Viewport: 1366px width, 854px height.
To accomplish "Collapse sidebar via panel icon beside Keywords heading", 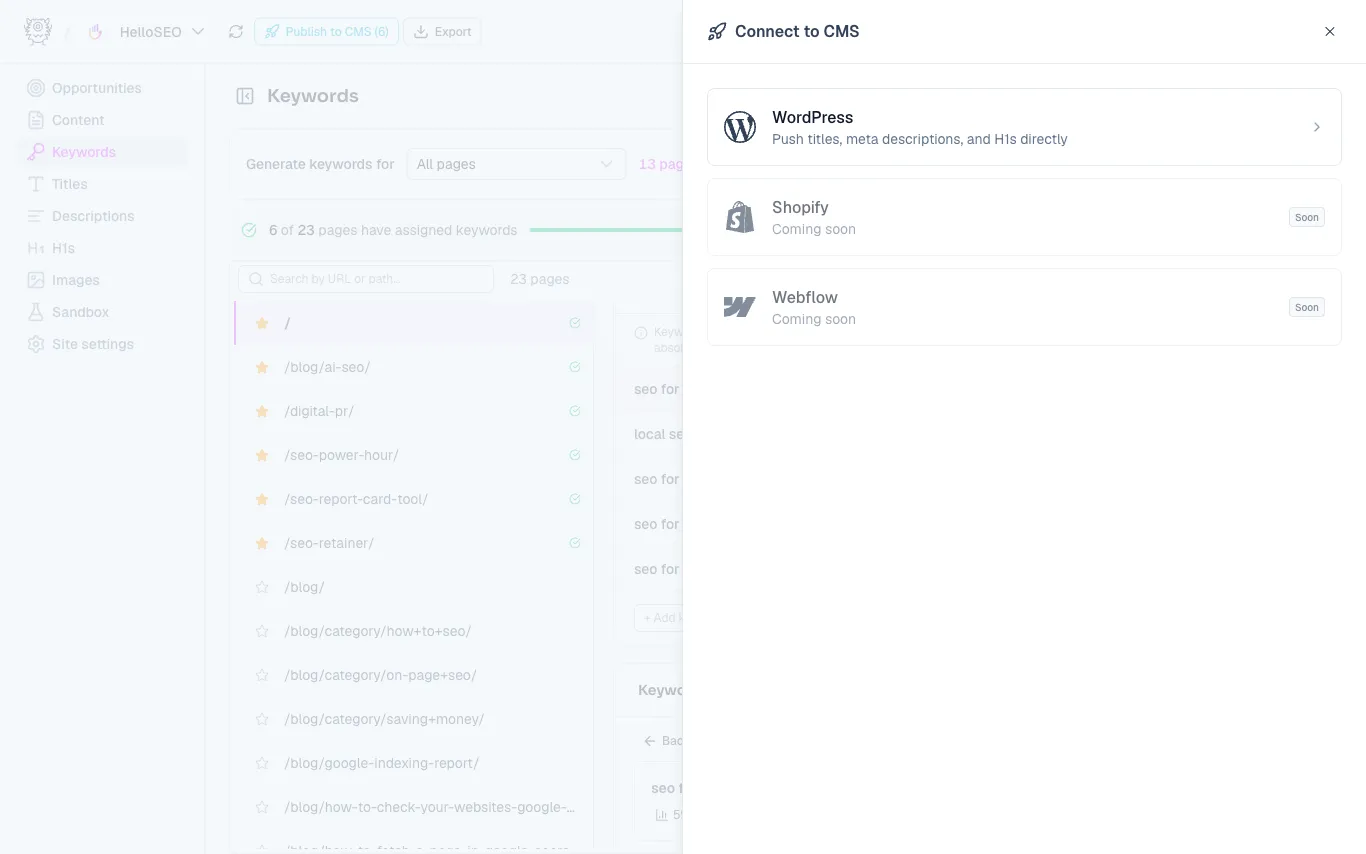I will [x=245, y=96].
